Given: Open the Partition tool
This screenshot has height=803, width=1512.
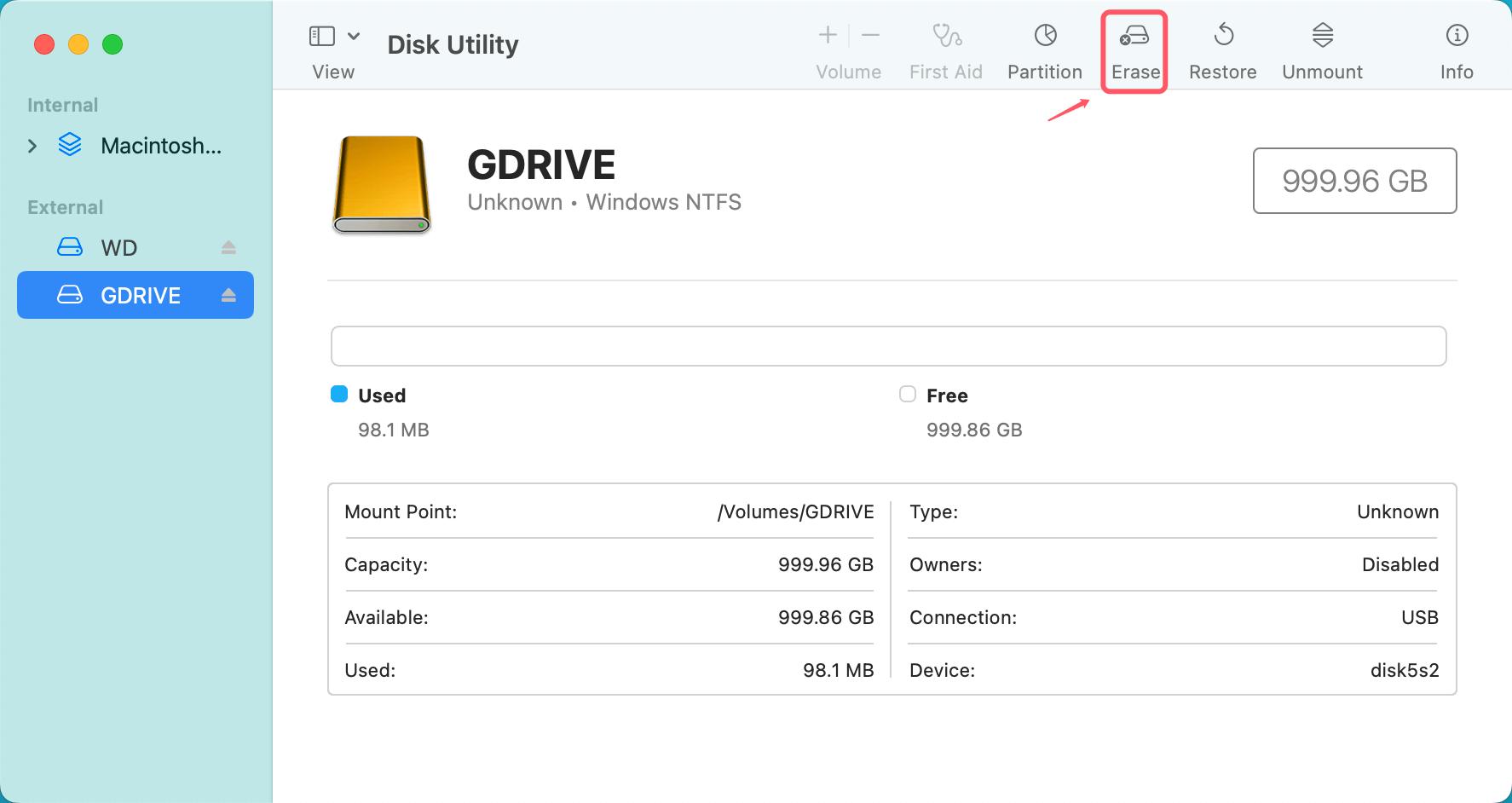Looking at the screenshot, I should [x=1044, y=47].
